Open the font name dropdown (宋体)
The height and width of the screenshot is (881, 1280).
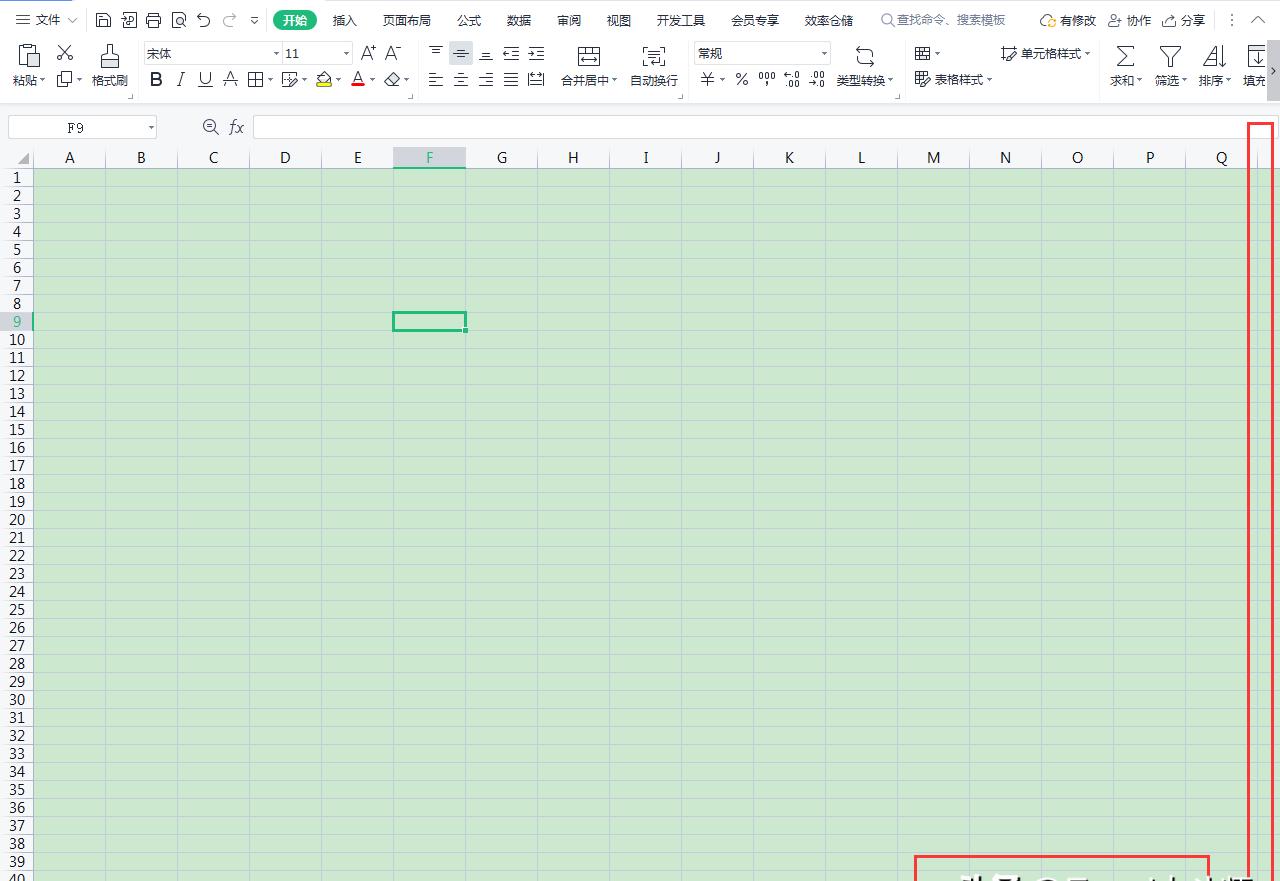click(276, 53)
